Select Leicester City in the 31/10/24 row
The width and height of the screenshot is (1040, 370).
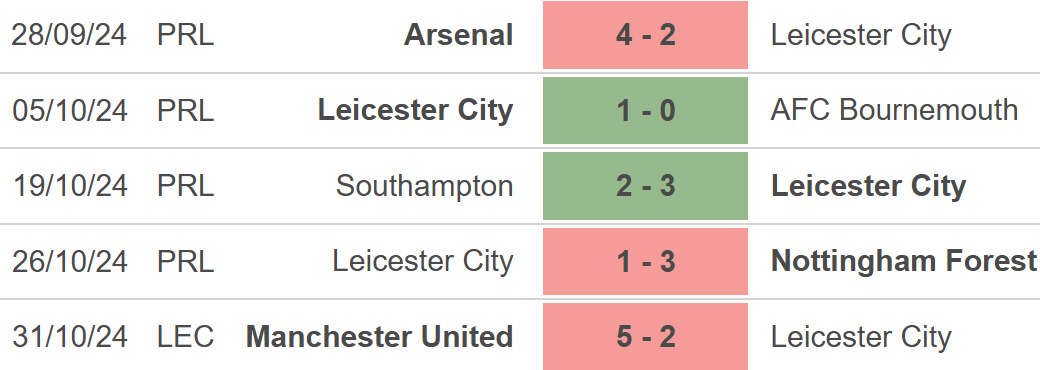click(861, 336)
